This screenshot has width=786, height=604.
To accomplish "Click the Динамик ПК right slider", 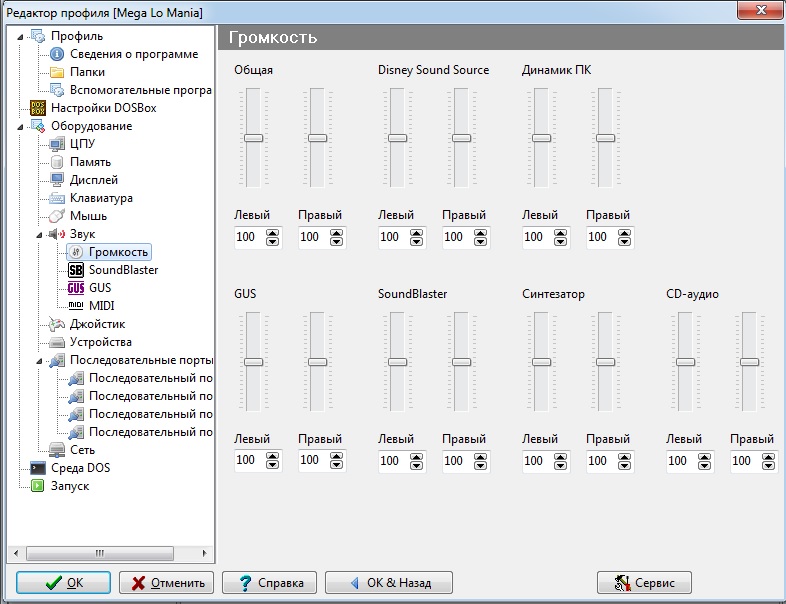I will 606,138.
